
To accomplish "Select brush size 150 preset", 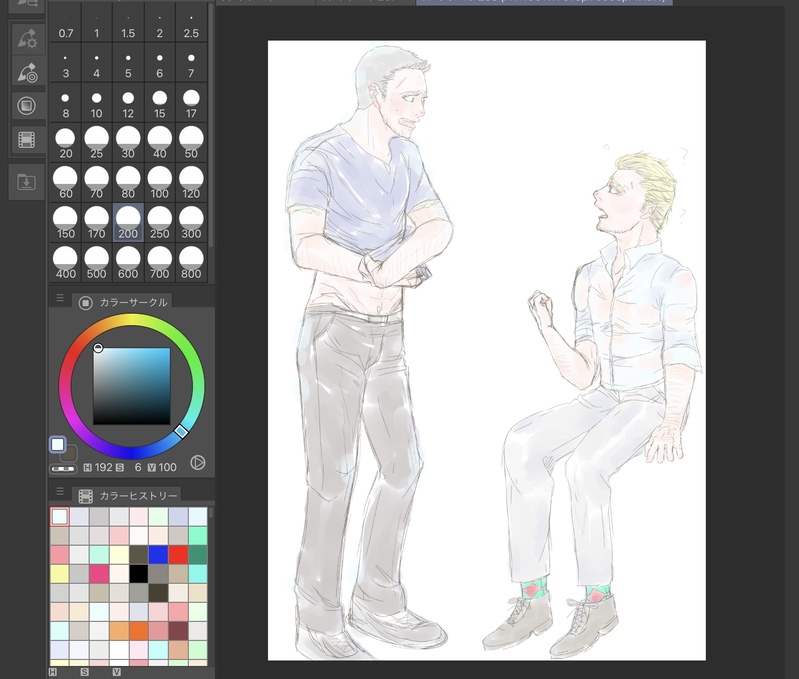I will 65,223.
